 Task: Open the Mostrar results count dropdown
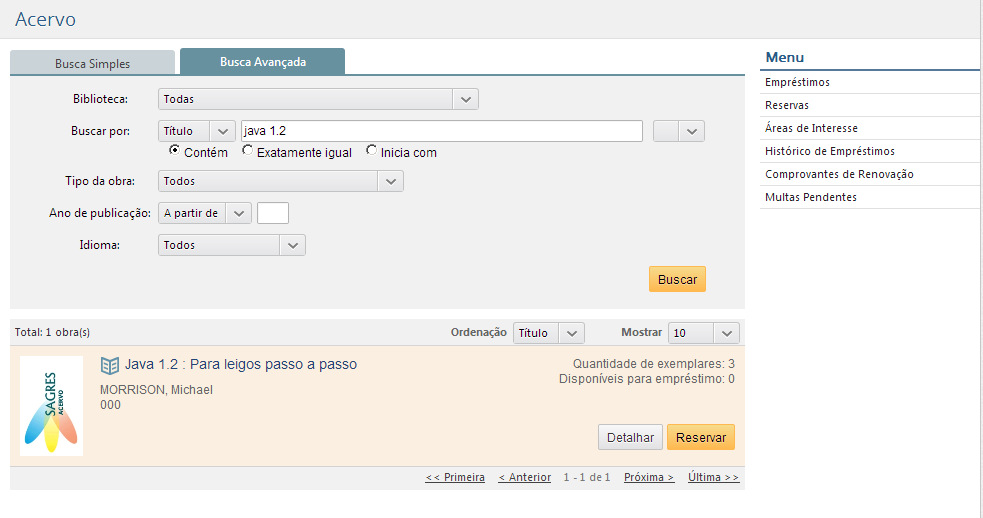704,333
